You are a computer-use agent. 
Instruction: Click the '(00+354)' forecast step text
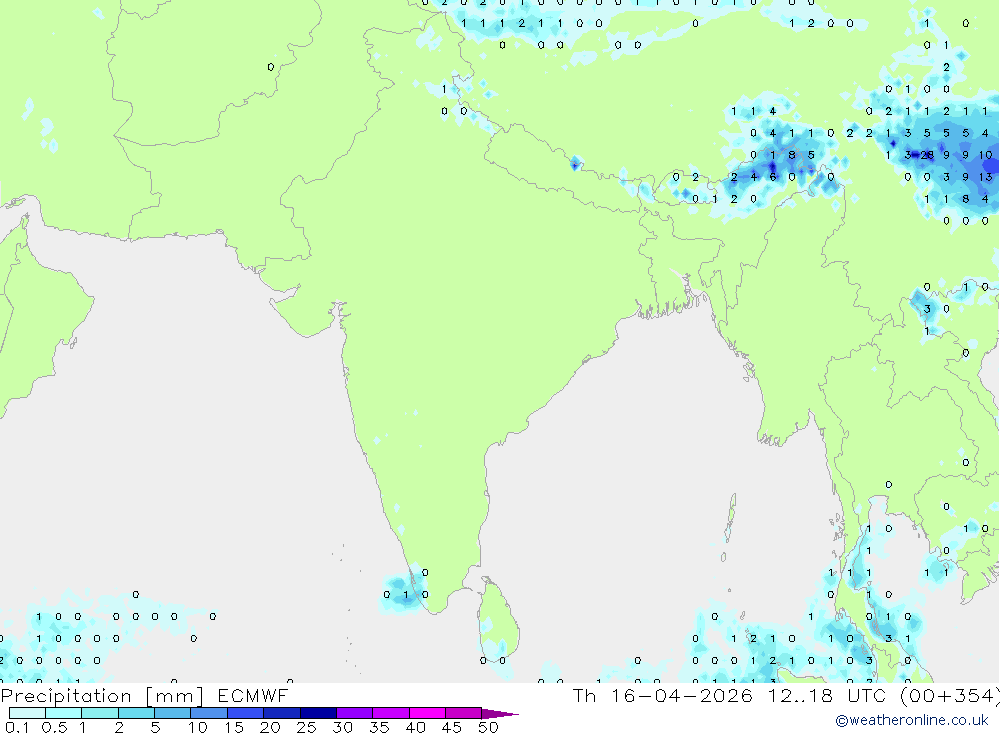point(950,696)
